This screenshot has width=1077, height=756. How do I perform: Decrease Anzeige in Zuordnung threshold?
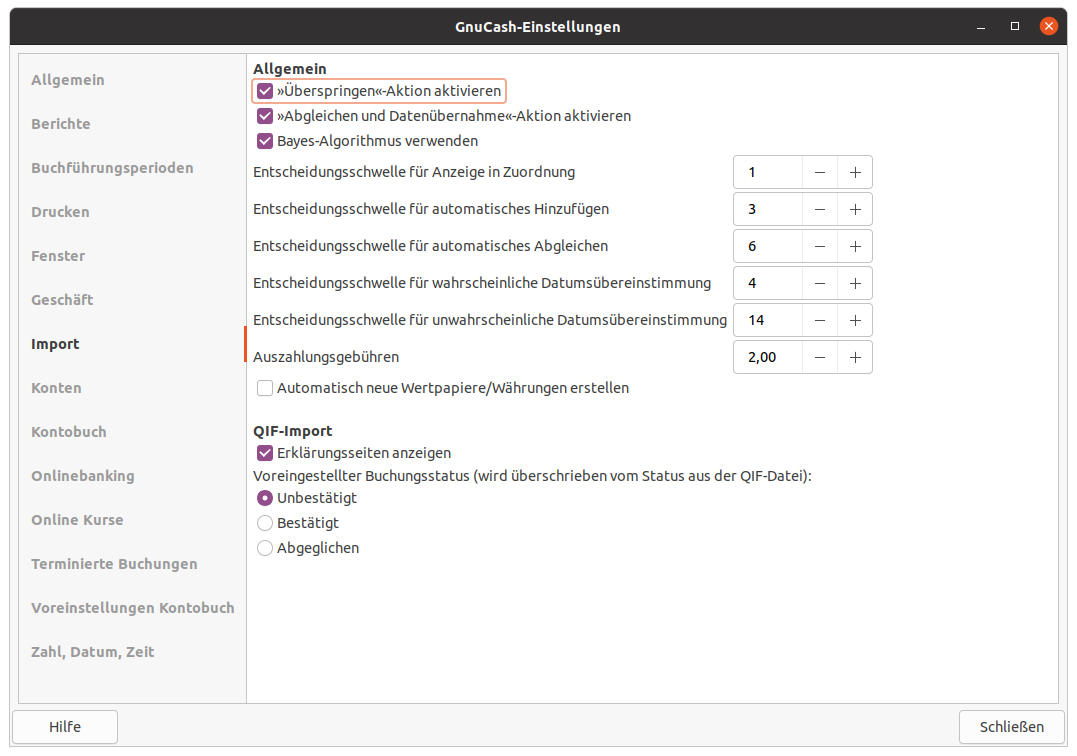tap(820, 172)
